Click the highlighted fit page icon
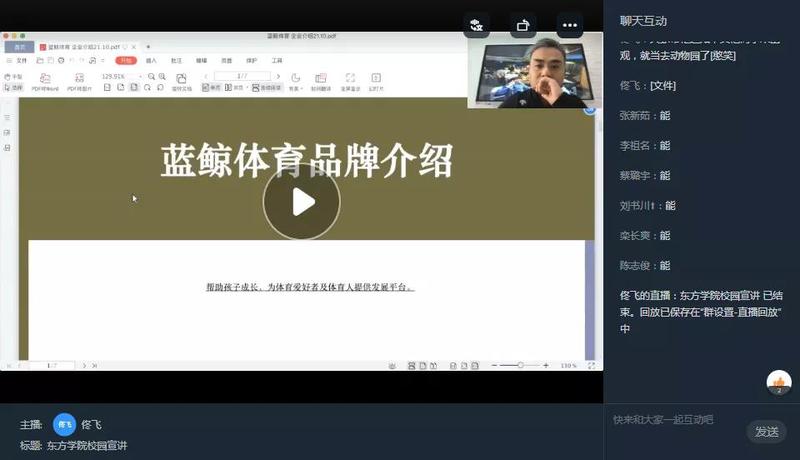Image resolution: width=800 pixels, height=460 pixels. 134,88
